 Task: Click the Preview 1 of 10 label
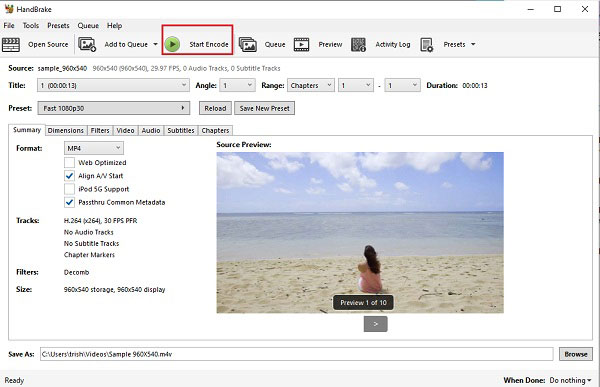point(363,302)
